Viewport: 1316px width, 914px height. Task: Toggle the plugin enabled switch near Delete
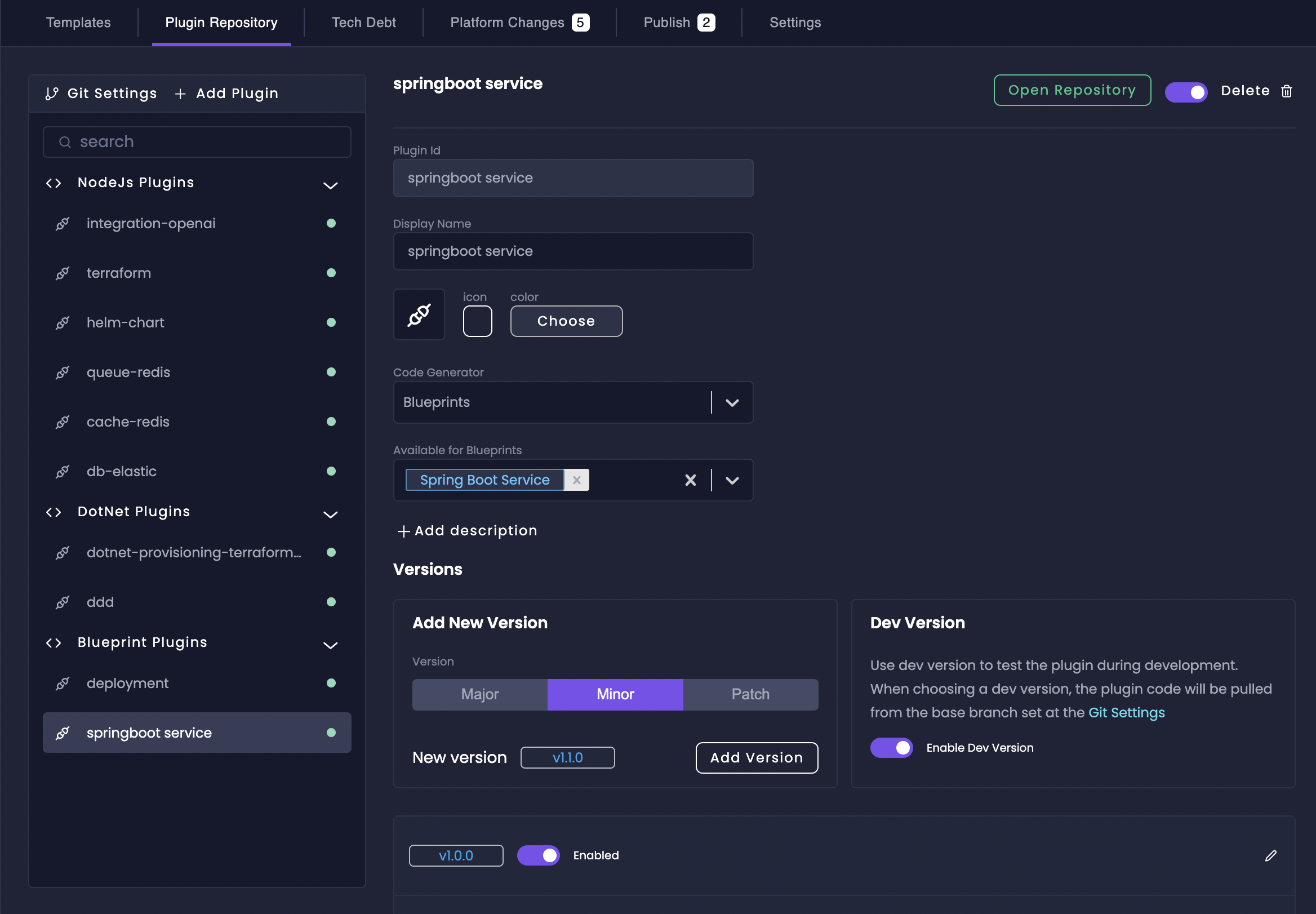[x=1185, y=92]
